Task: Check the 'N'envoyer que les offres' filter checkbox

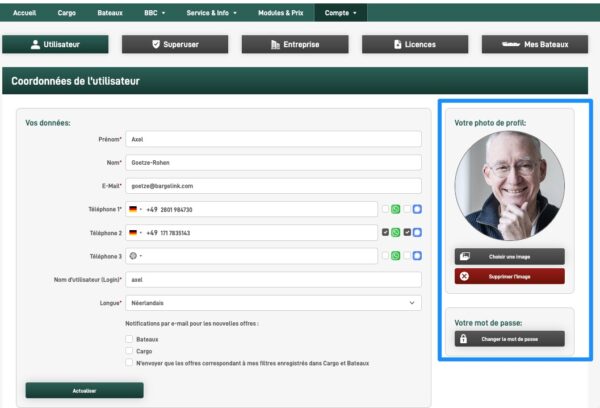Action: pyautogui.click(x=129, y=362)
